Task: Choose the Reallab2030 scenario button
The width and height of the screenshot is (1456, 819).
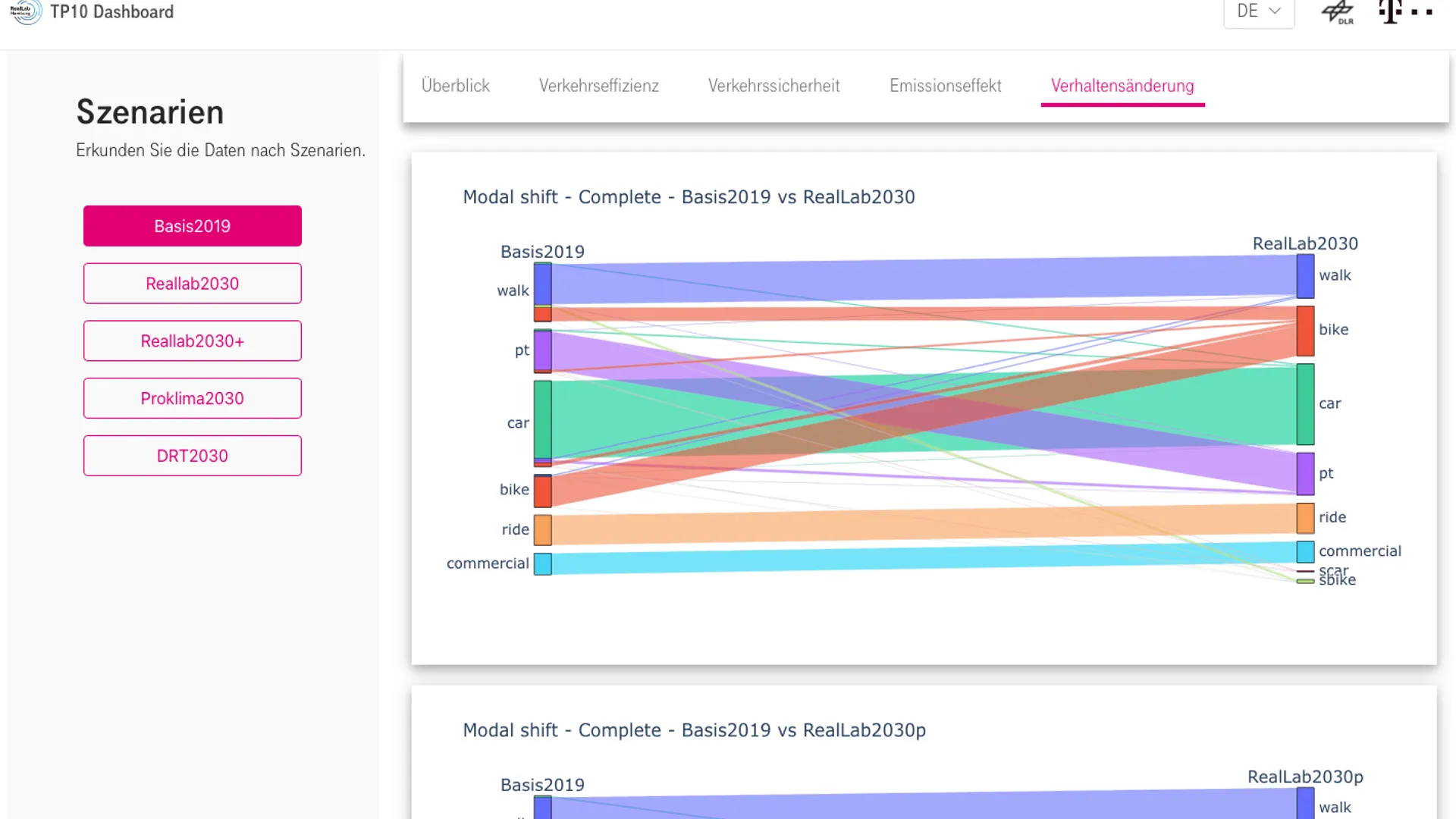Action: coord(193,284)
